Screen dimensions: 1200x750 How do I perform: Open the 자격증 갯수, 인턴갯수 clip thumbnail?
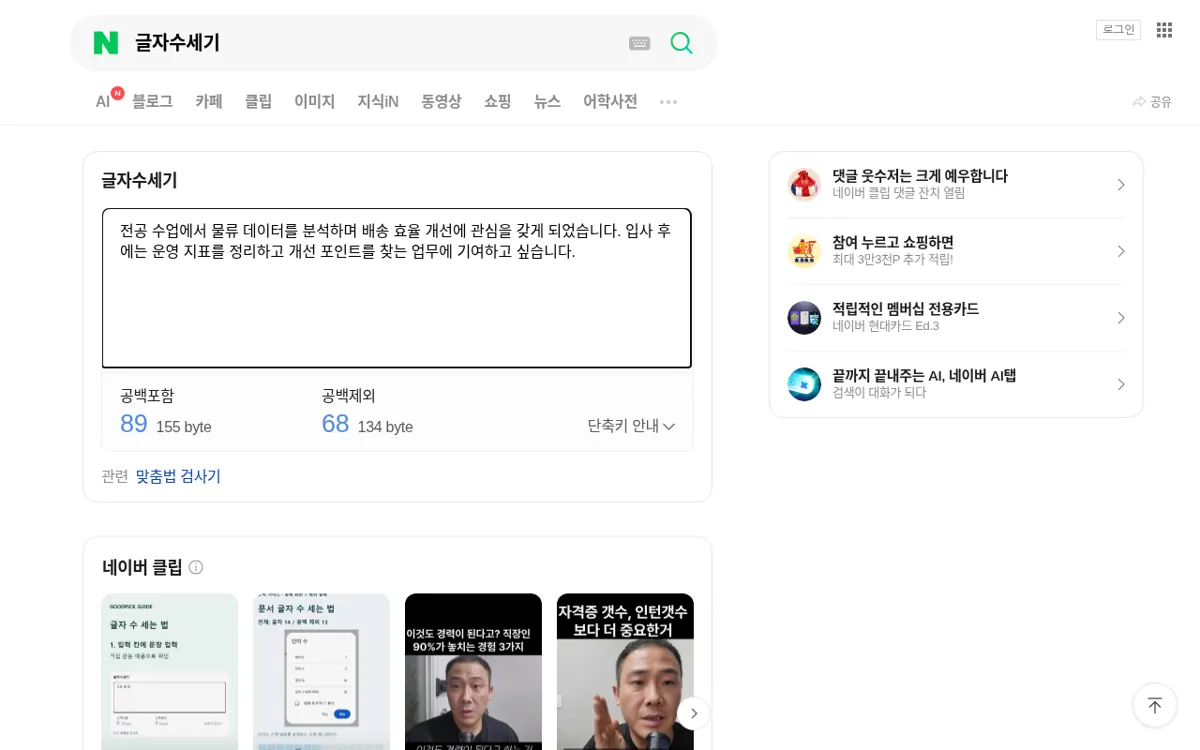[625, 671]
